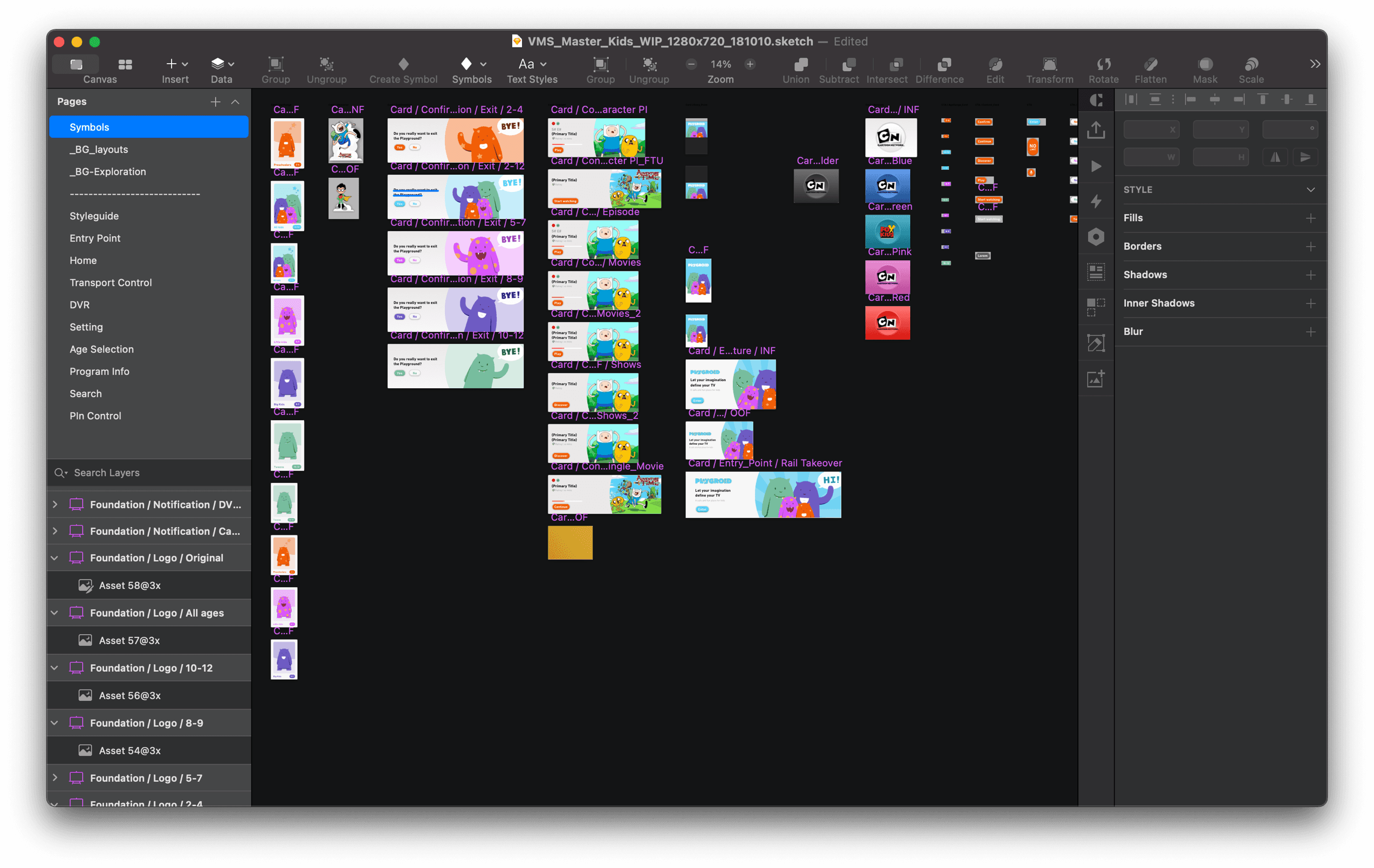1374x868 pixels.
Task: Collapse the Foundation / Logo / Original group
Action: pyautogui.click(x=55, y=558)
